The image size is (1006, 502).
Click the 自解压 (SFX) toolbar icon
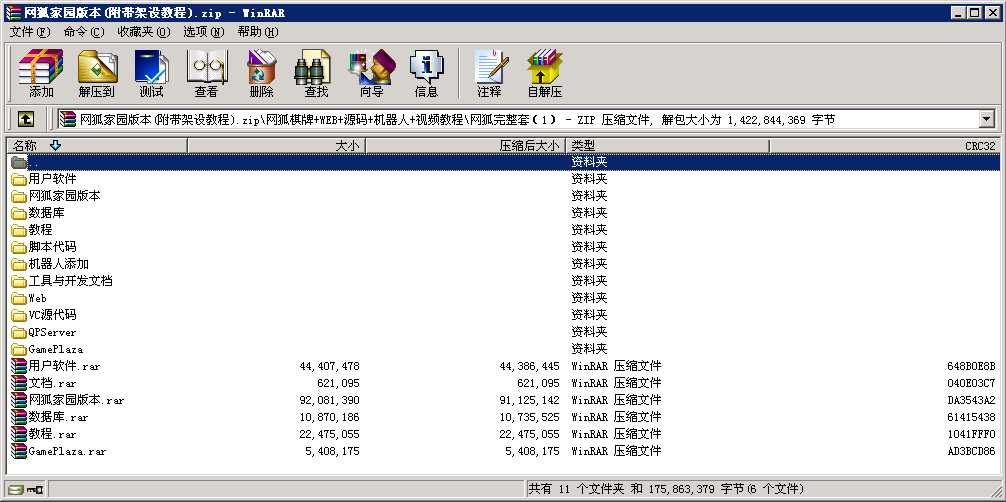[545, 66]
